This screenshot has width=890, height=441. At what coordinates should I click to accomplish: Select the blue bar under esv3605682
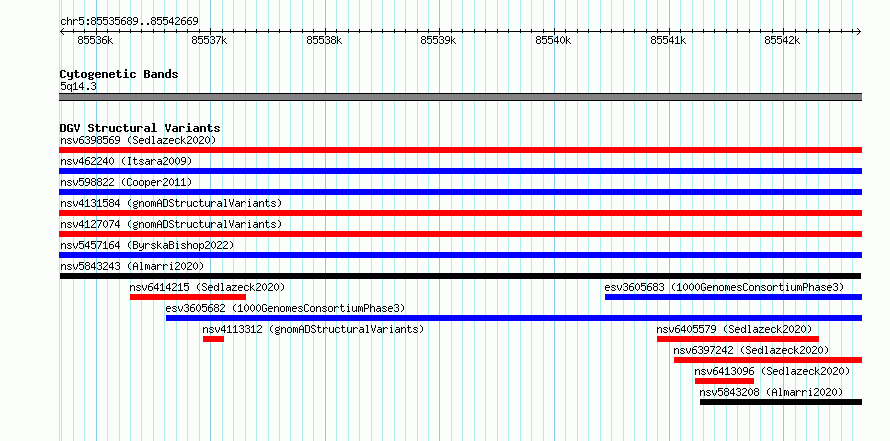click(514, 318)
